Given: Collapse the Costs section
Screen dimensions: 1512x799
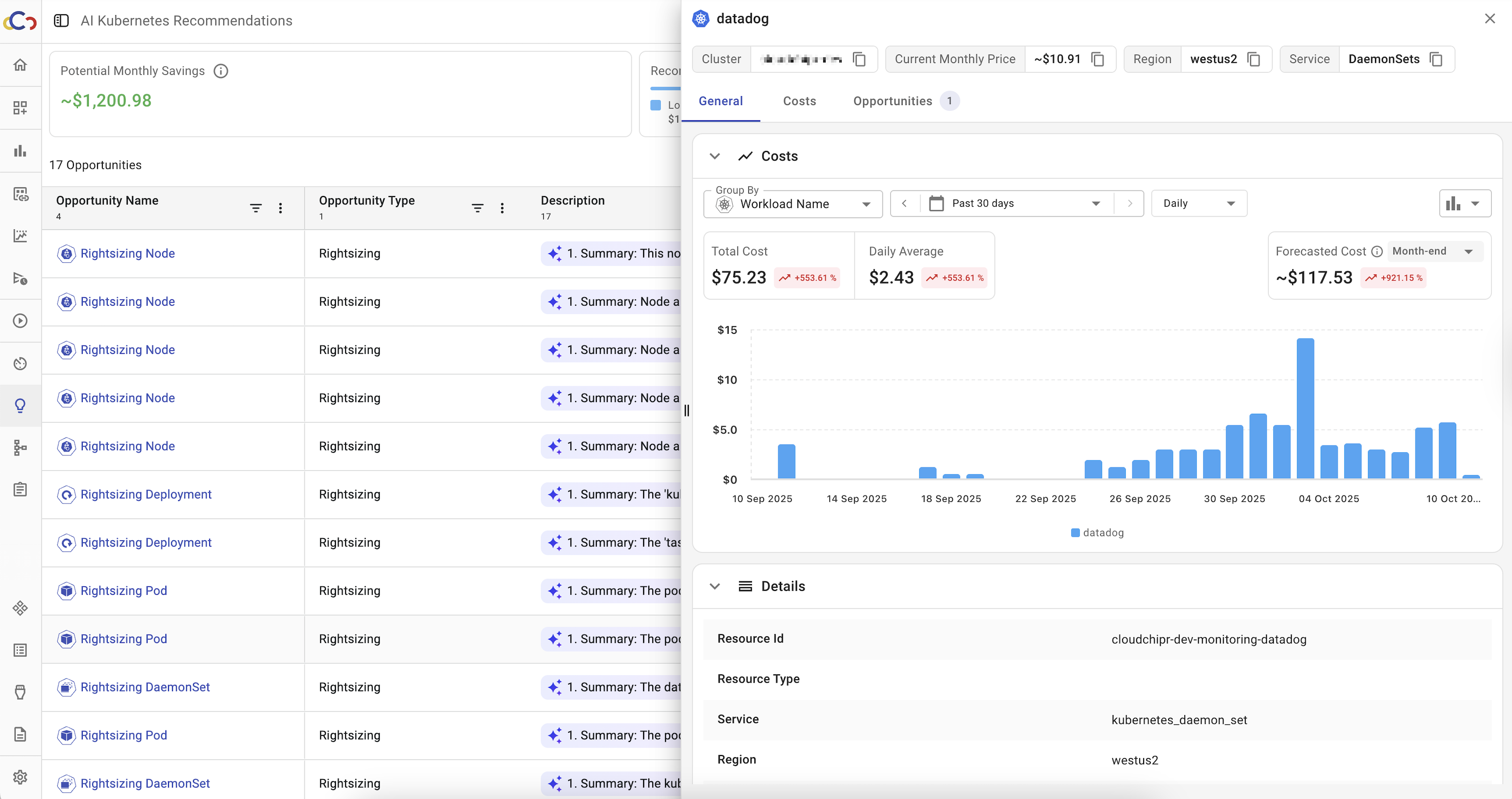Looking at the screenshot, I should point(714,156).
